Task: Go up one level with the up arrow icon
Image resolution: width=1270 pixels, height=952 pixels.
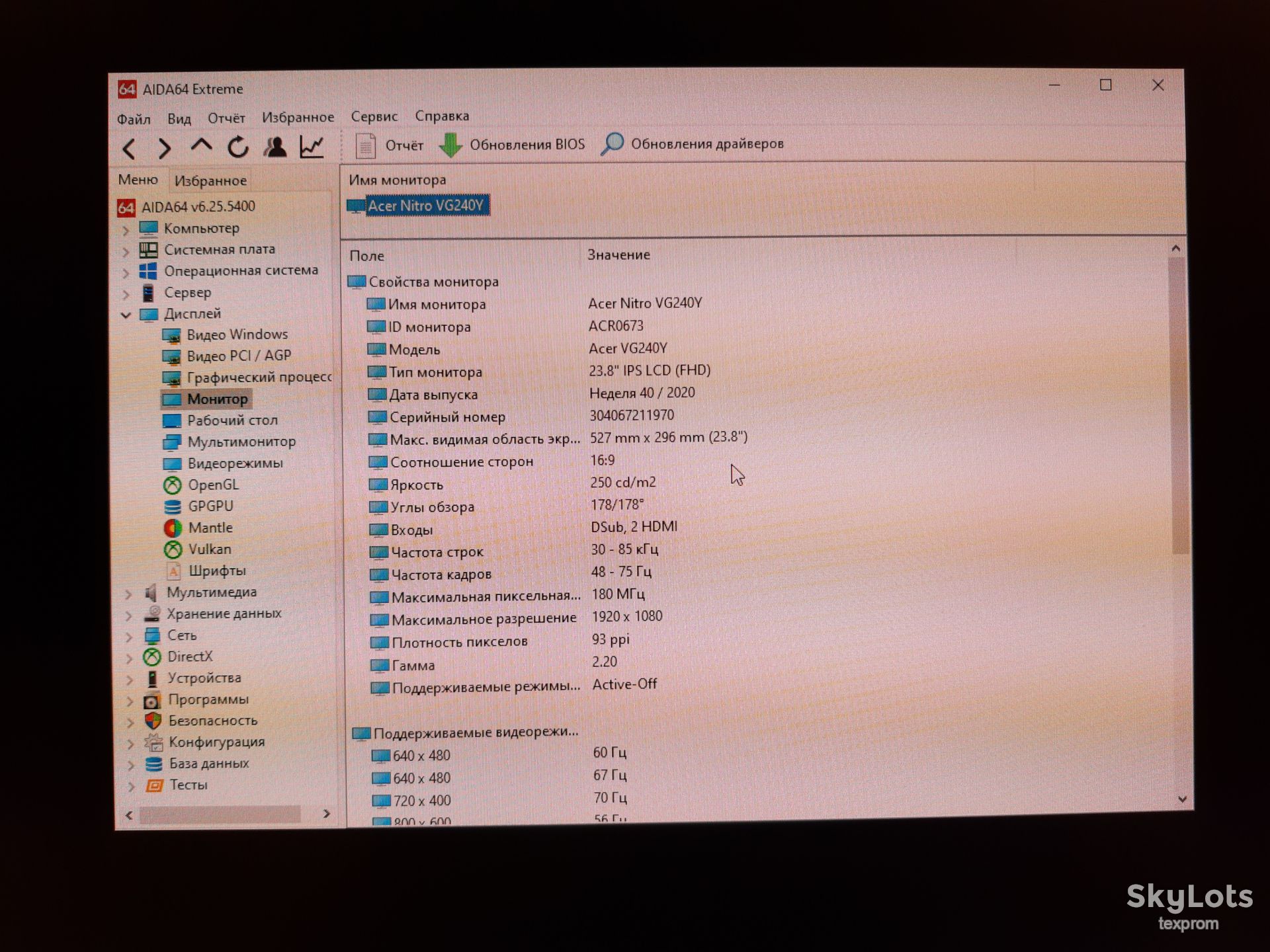Action: [x=201, y=146]
